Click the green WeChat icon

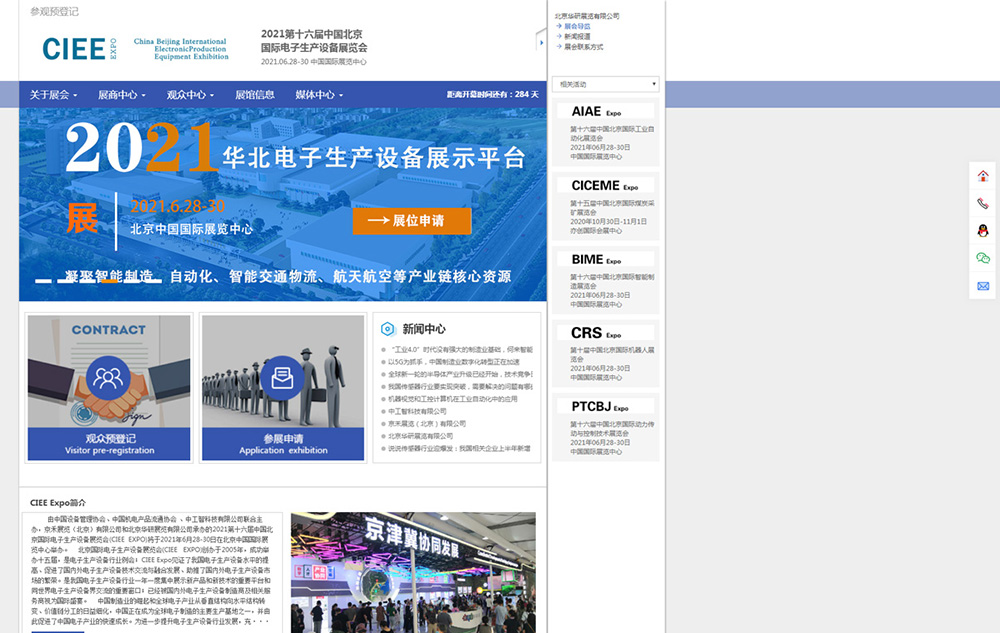tap(983, 258)
